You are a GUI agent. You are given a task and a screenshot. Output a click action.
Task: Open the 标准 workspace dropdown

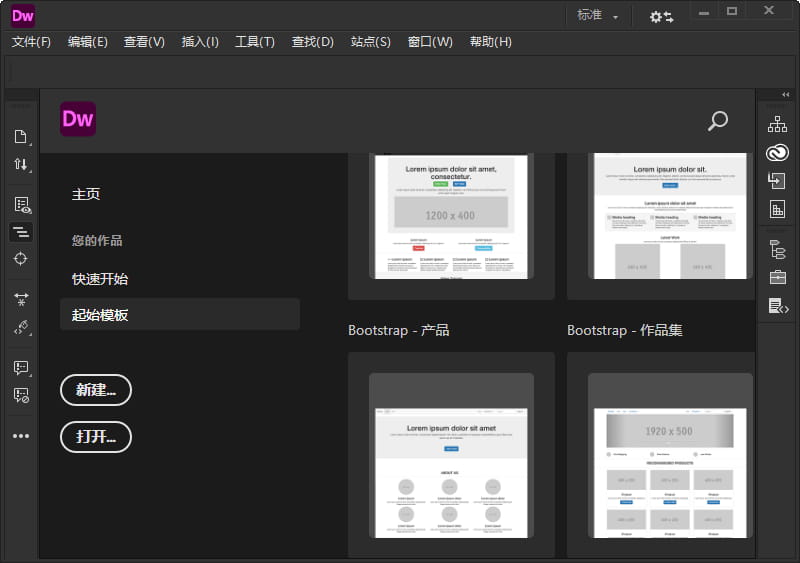pos(598,16)
